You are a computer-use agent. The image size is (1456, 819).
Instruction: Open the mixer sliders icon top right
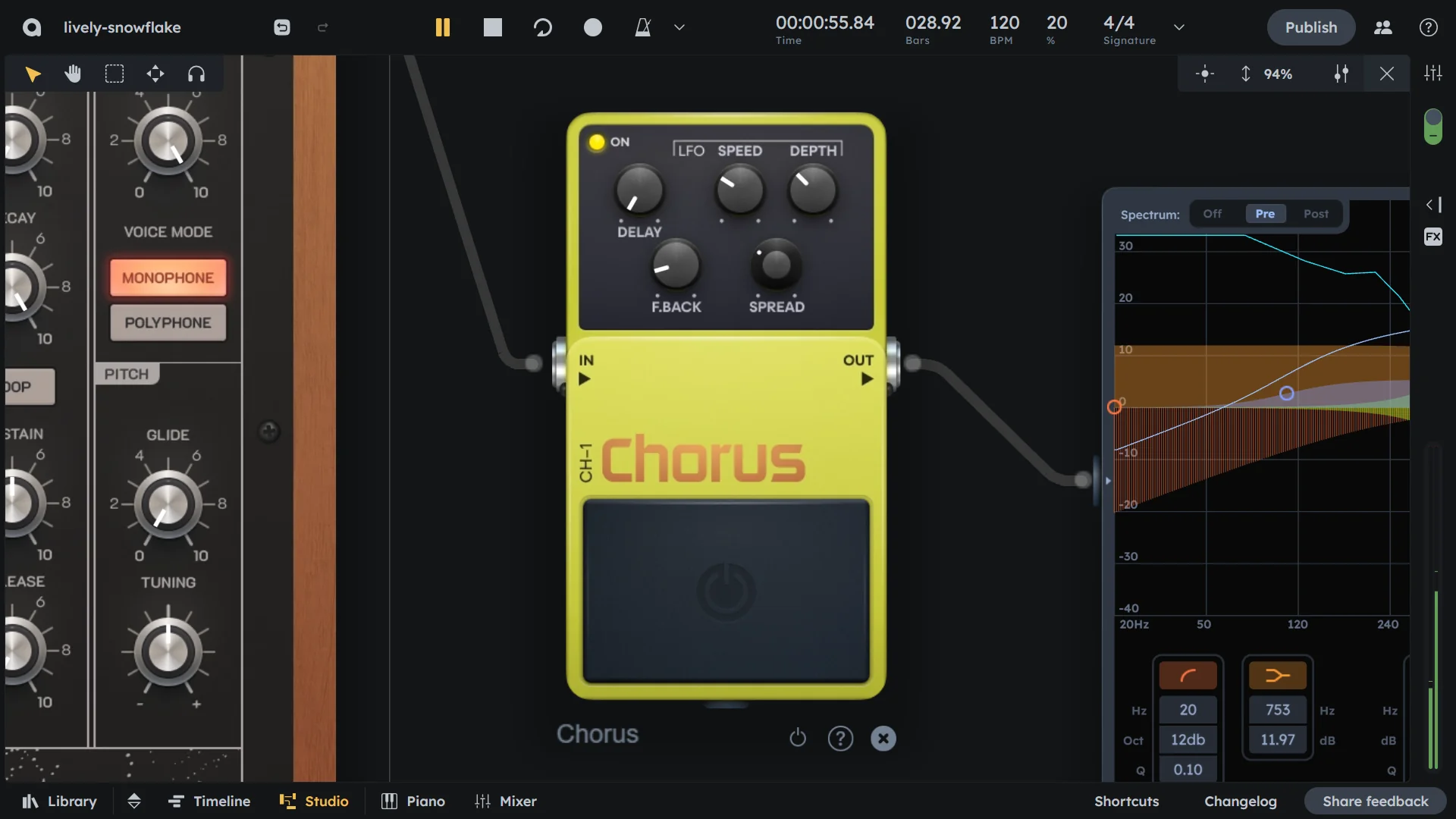[x=1433, y=73]
